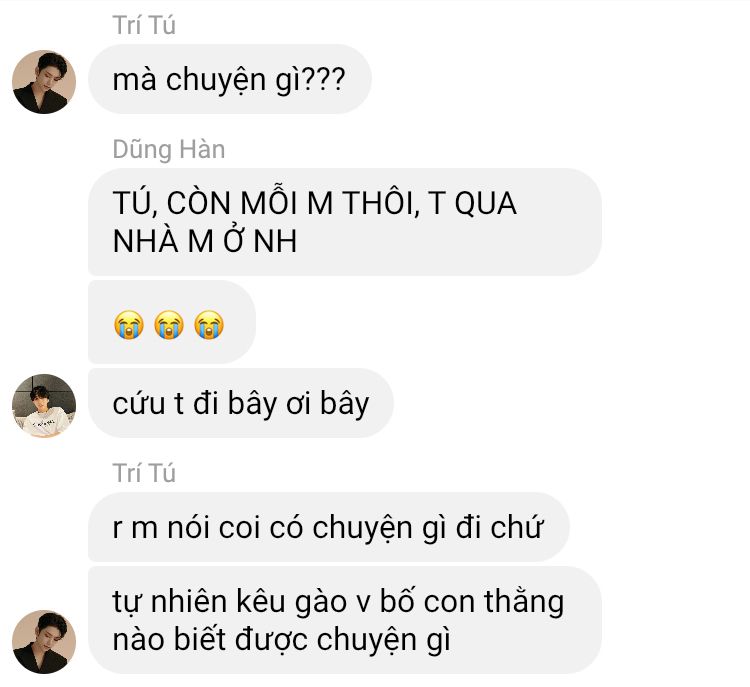The image size is (750, 687).
Task: Tap Trí Tú's avatar beside the last message
Action: 44,642
